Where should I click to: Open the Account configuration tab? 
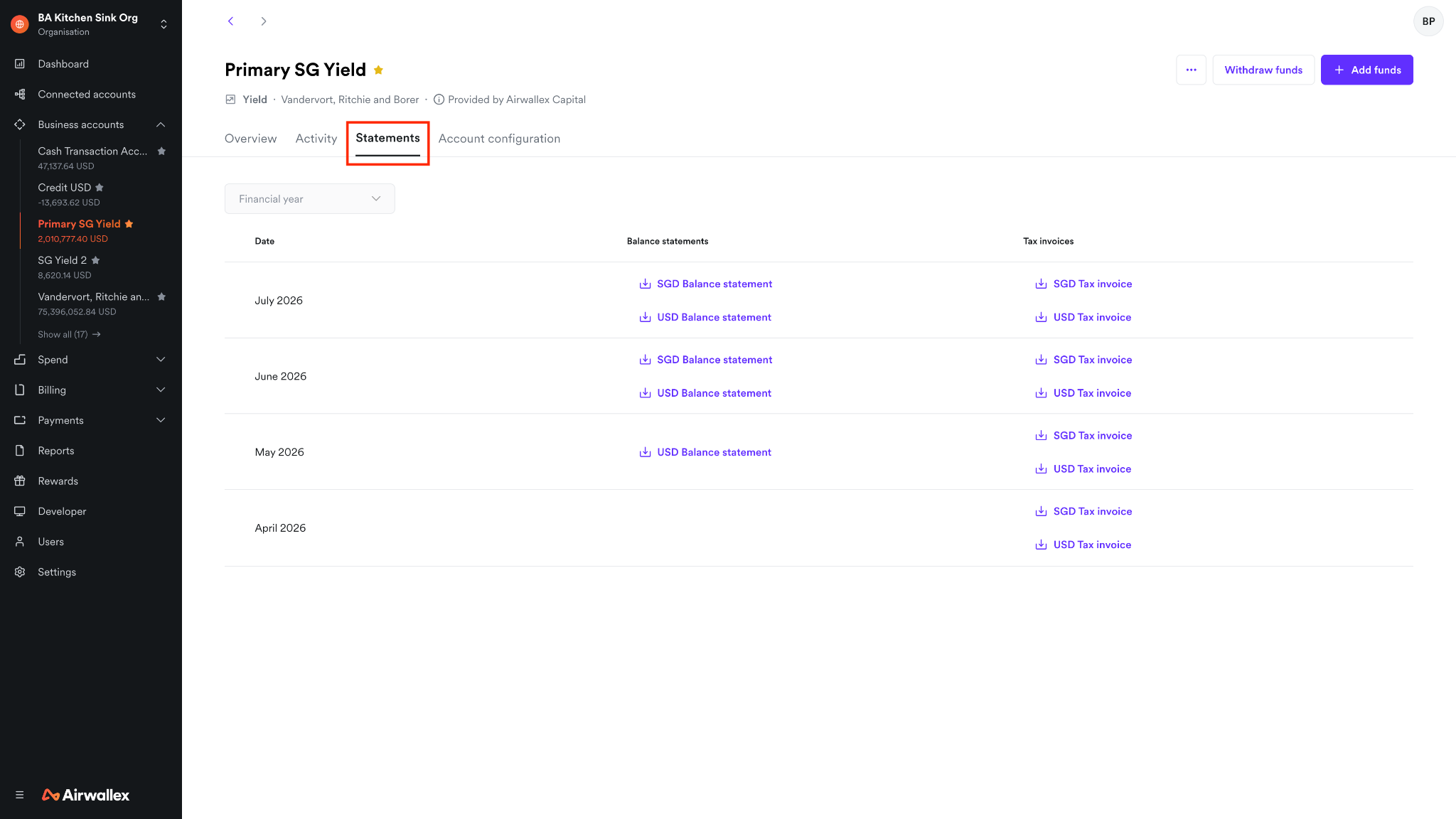point(499,139)
